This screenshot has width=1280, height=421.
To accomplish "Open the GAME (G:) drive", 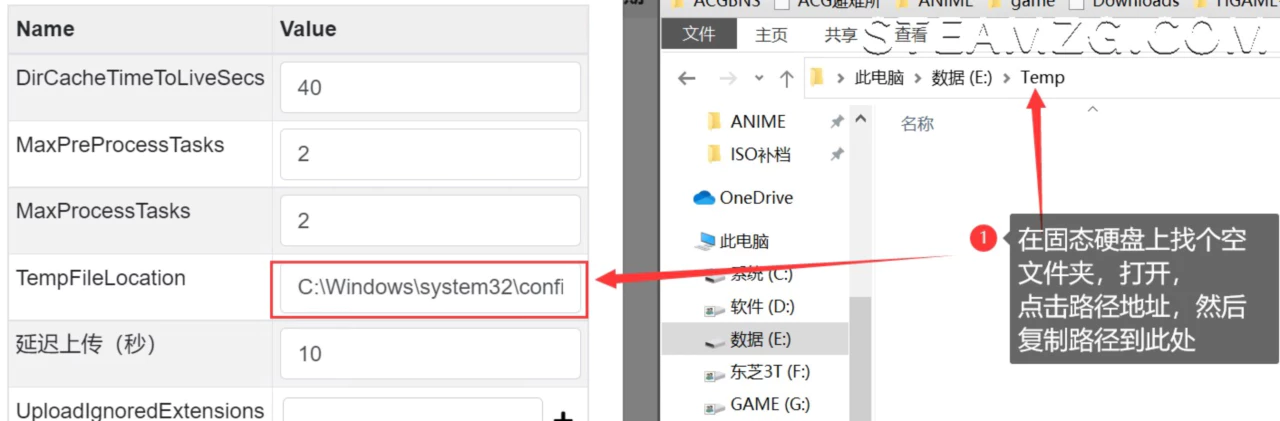I will click(769, 404).
